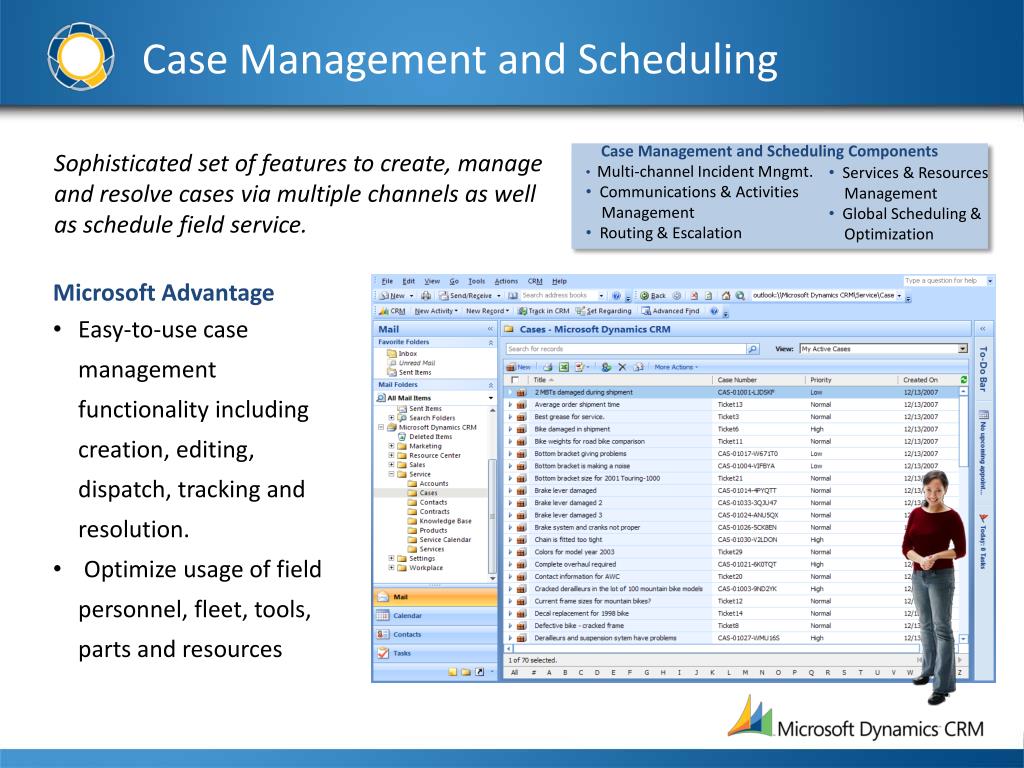
Task: Click the search web icon beside Home
Action: point(740,296)
